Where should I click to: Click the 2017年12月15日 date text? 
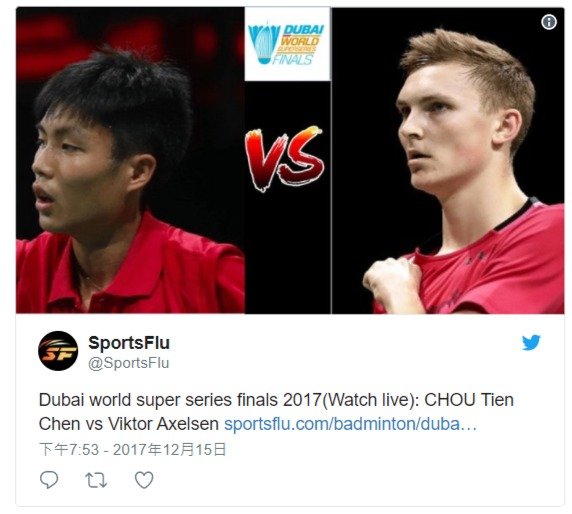169,450
